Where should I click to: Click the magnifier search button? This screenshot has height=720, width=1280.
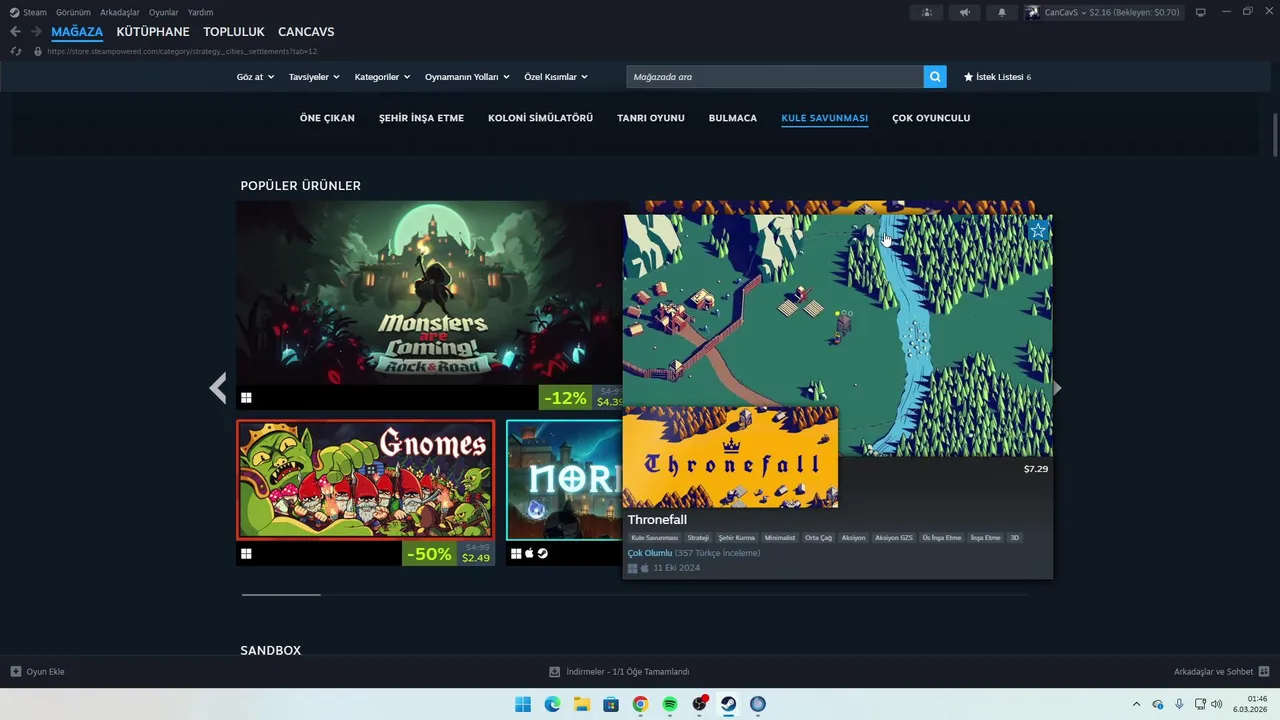coord(935,77)
